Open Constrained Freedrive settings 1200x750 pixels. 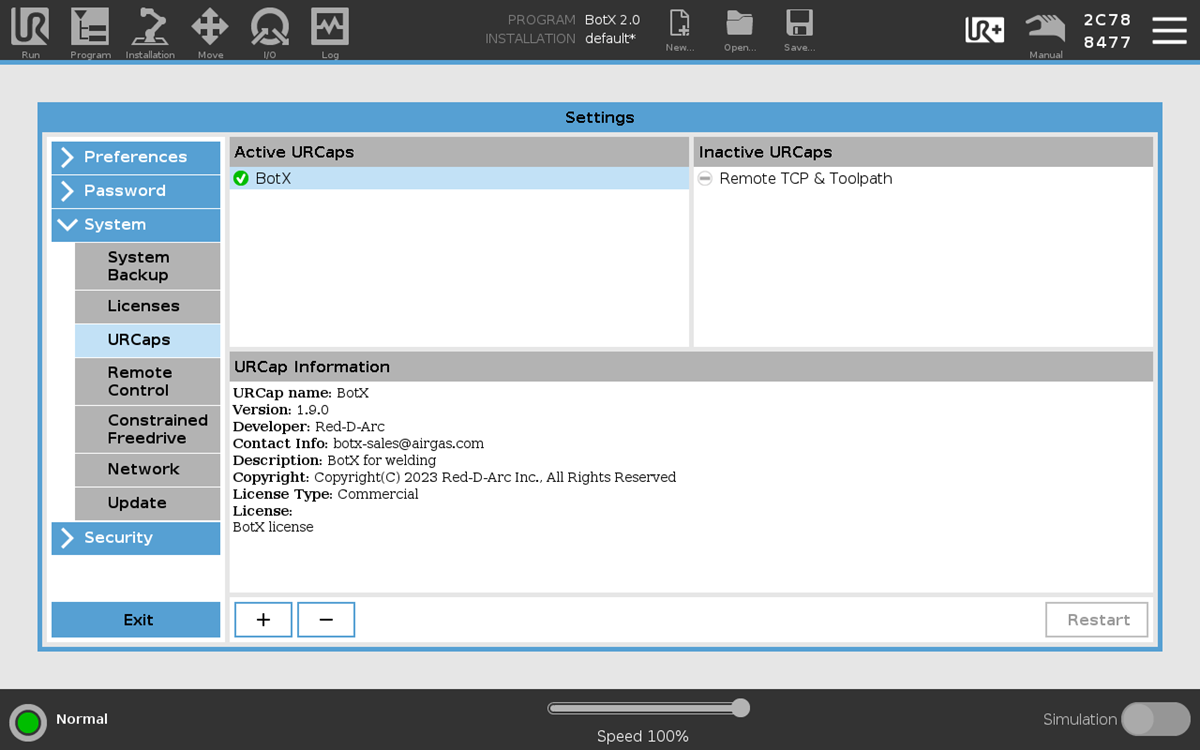pyautogui.click(x=147, y=429)
